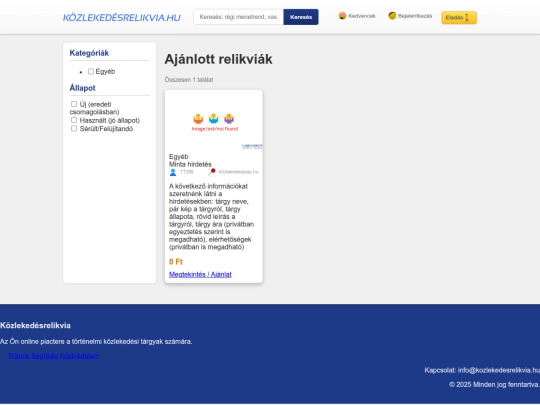Tick the Egyéb category checkbox
This screenshot has height=405, width=540.
[x=91, y=72]
